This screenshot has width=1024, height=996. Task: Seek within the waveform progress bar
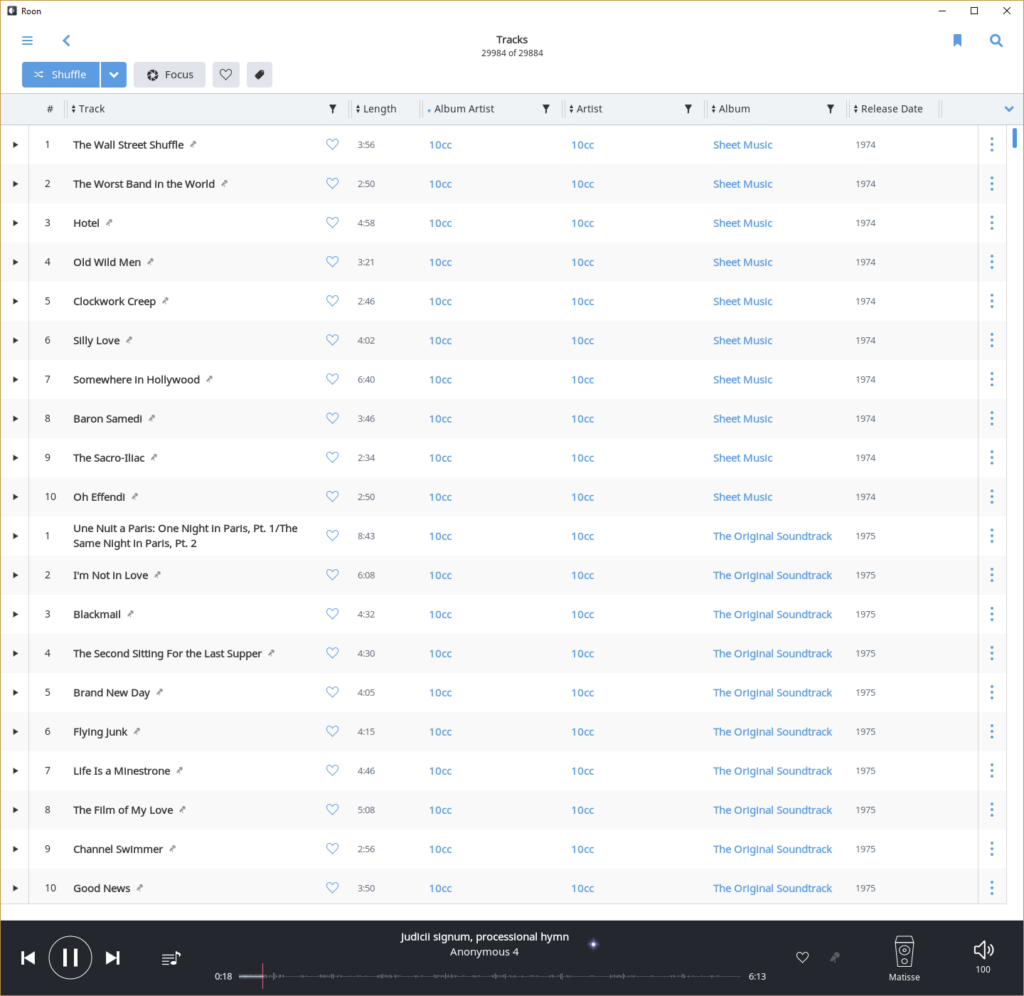tap(490, 976)
